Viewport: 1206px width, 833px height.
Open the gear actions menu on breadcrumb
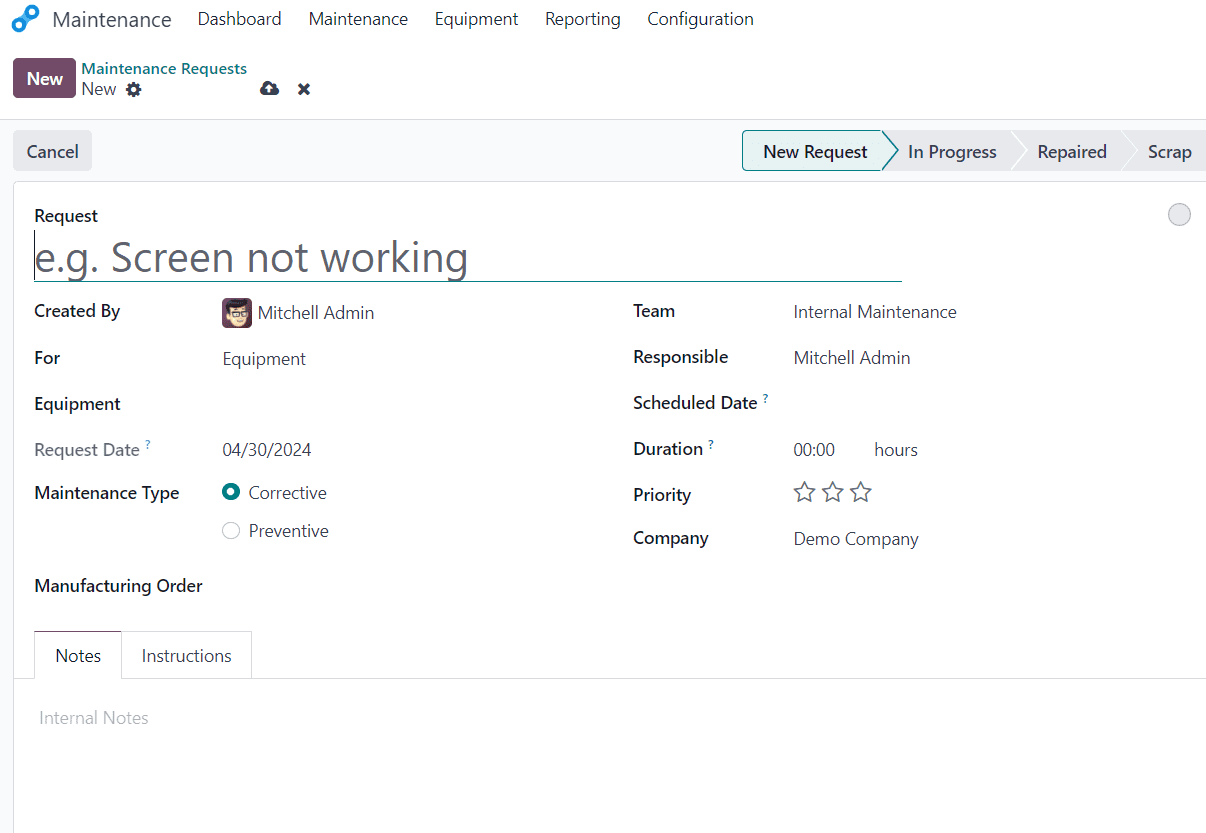click(x=132, y=89)
